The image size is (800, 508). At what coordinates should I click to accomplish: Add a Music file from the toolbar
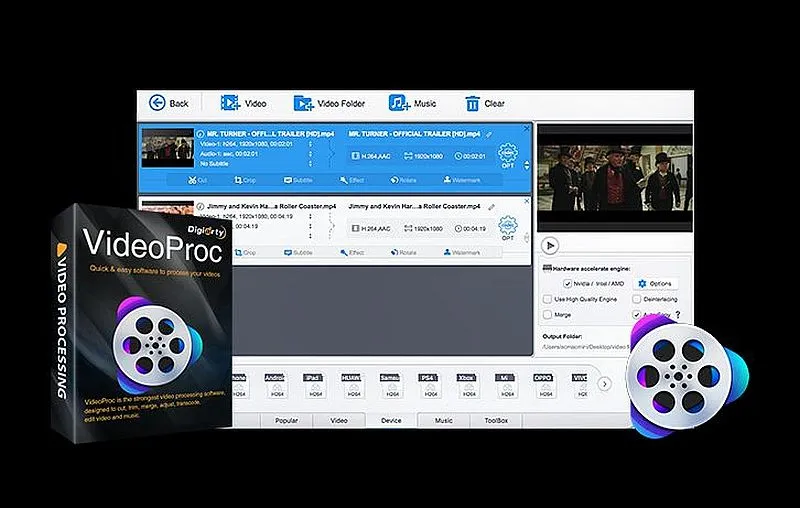tap(412, 103)
